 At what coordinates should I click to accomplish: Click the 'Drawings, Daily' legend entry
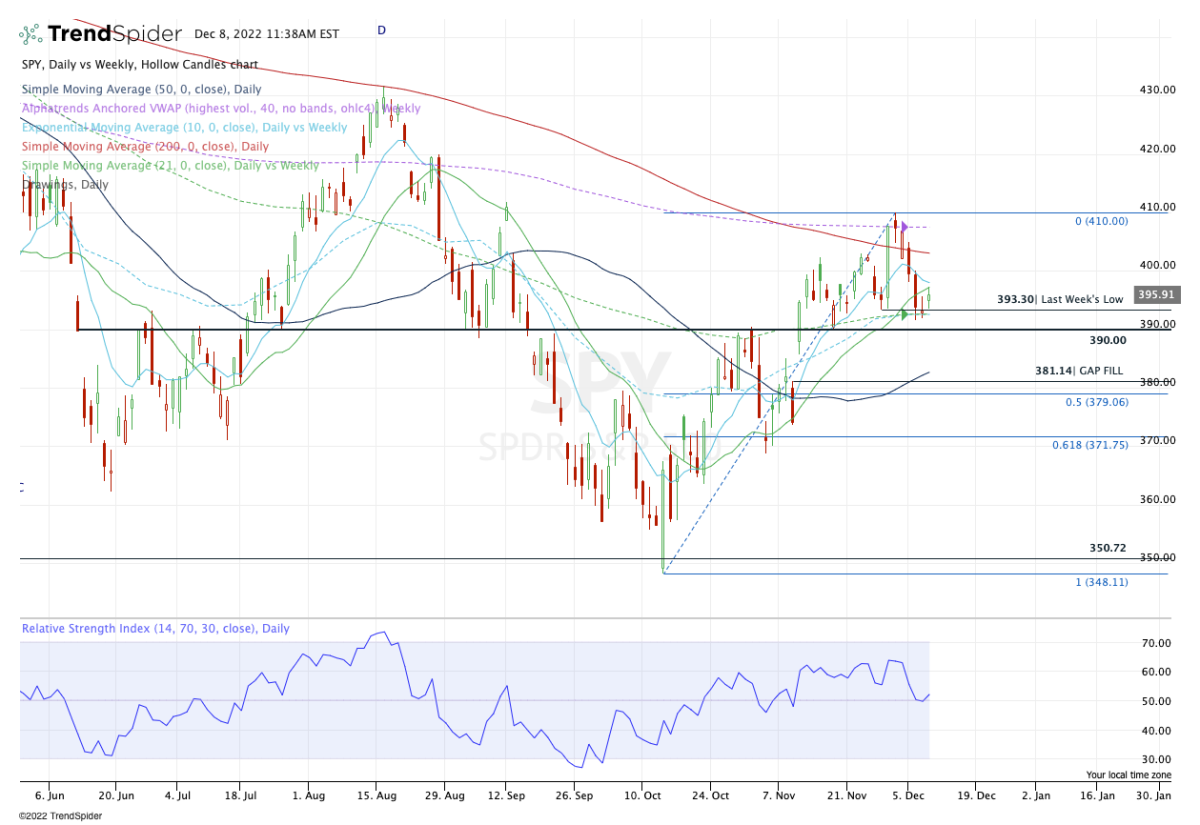(65, 184)
